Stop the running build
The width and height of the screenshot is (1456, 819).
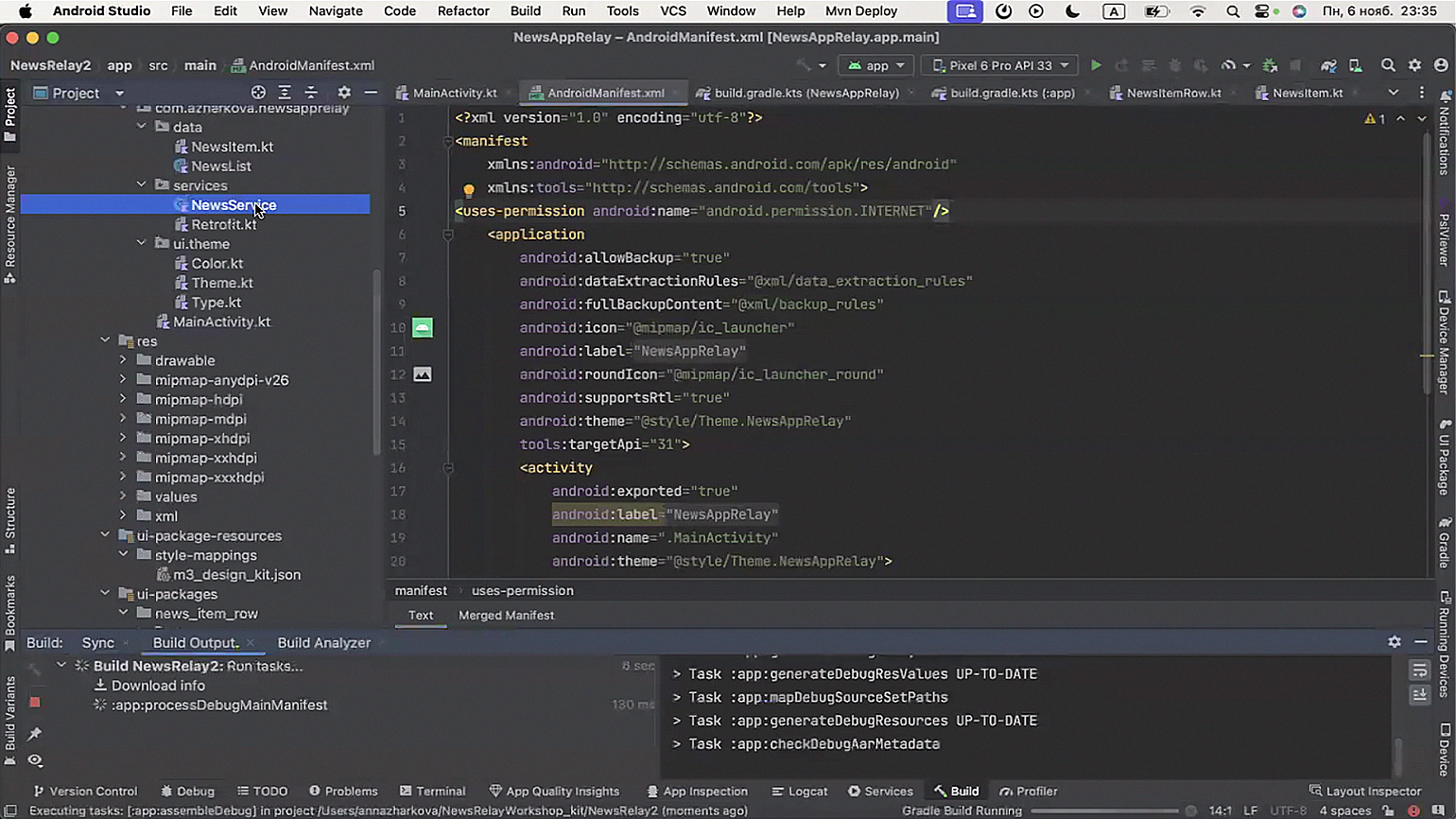(35, 702)
